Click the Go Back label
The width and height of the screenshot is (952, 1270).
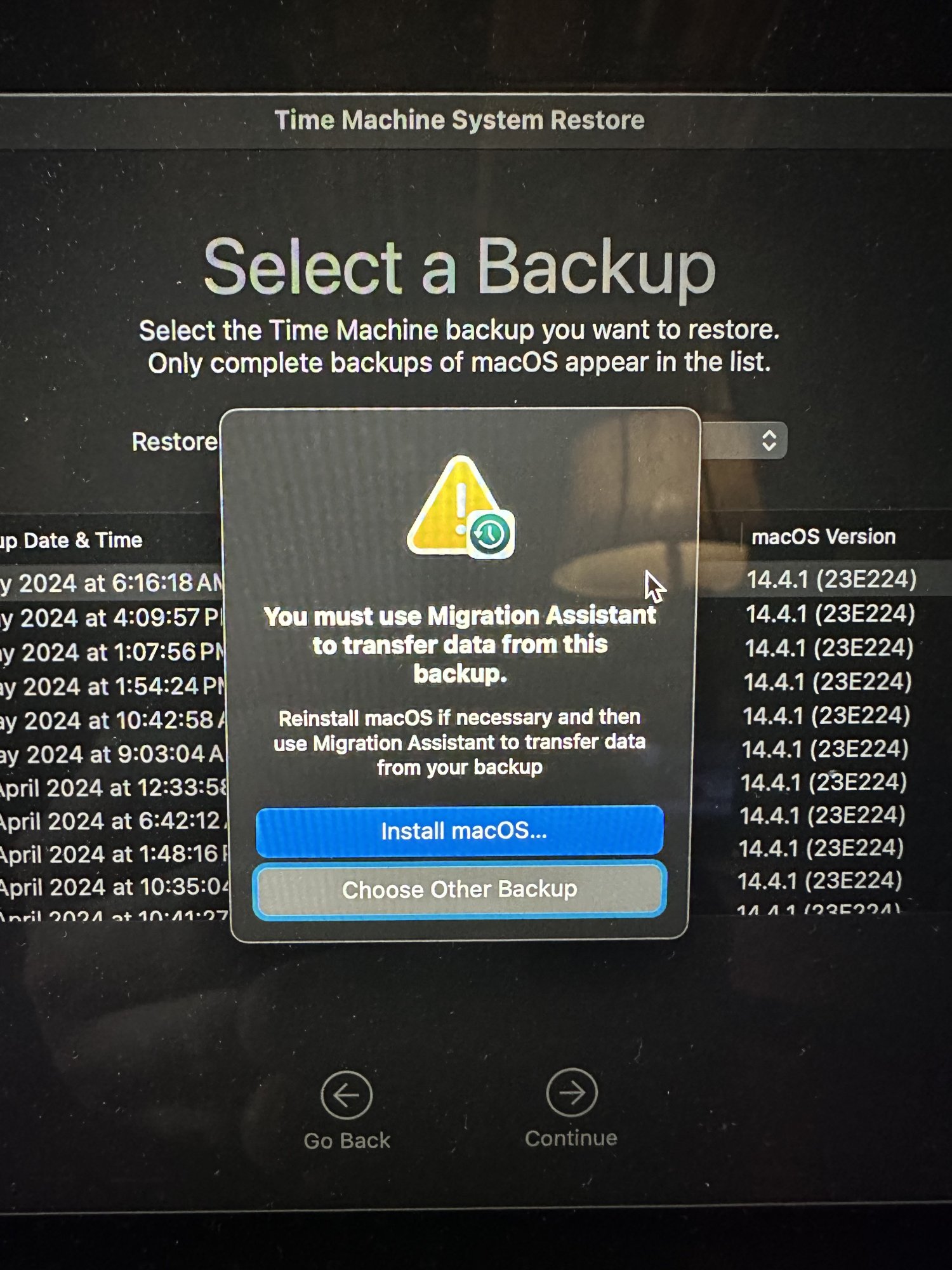pyautogui.click(x=347, y=1140)
